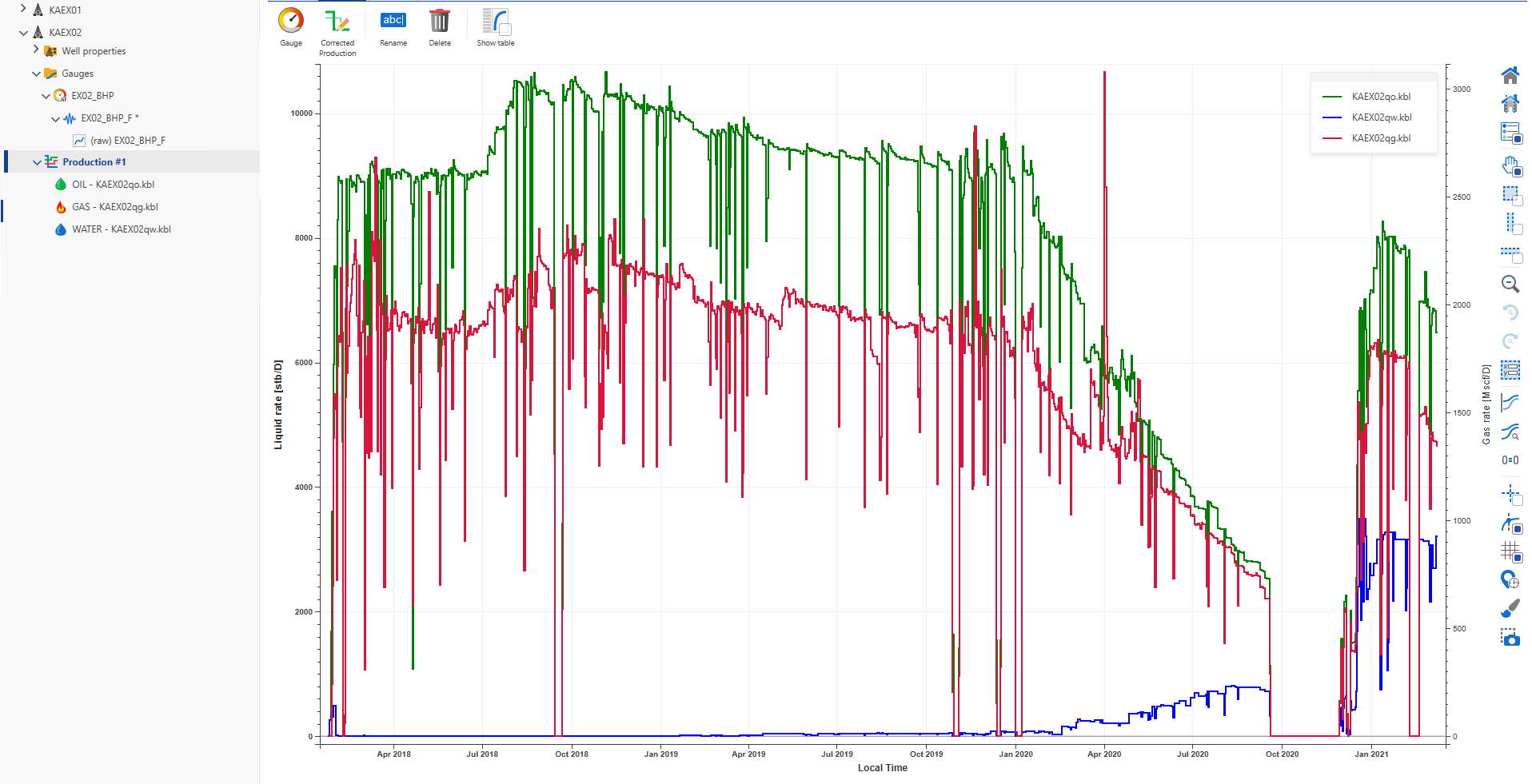Click the zoom out magnifier icon
The height and width of the screenshot is (784, 1532).
coord(1510,284)
